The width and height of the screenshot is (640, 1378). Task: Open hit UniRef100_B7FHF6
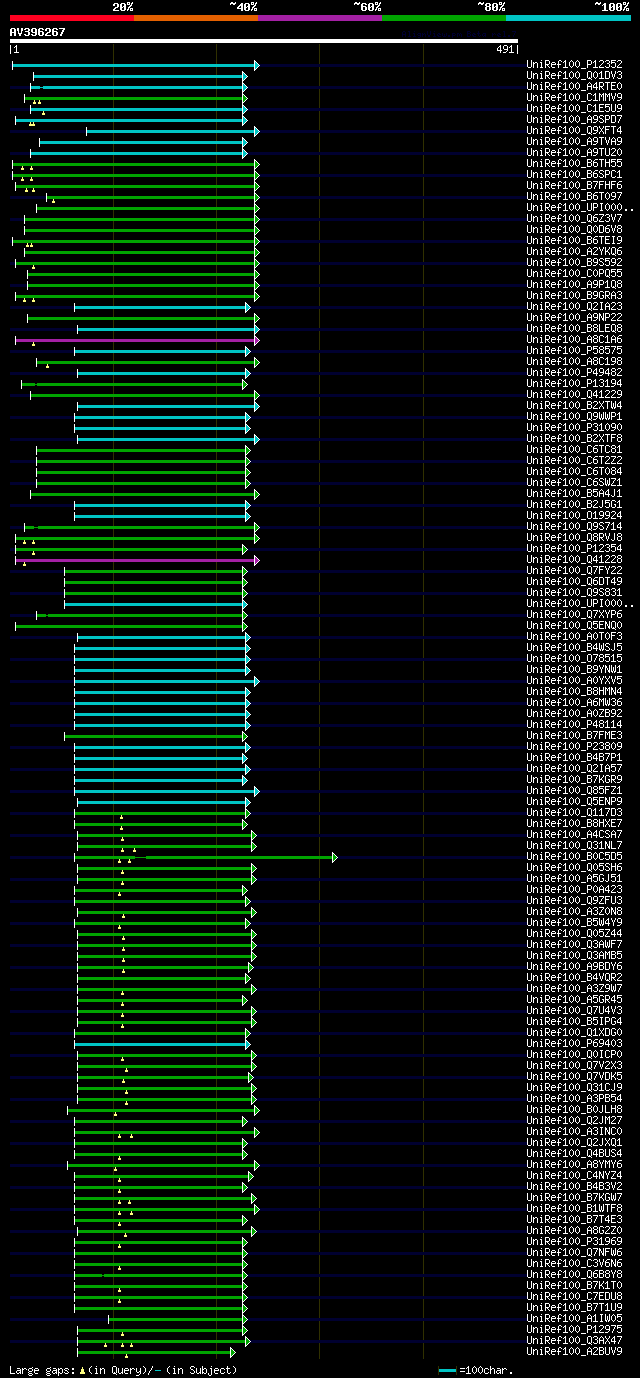coord(574,186)
